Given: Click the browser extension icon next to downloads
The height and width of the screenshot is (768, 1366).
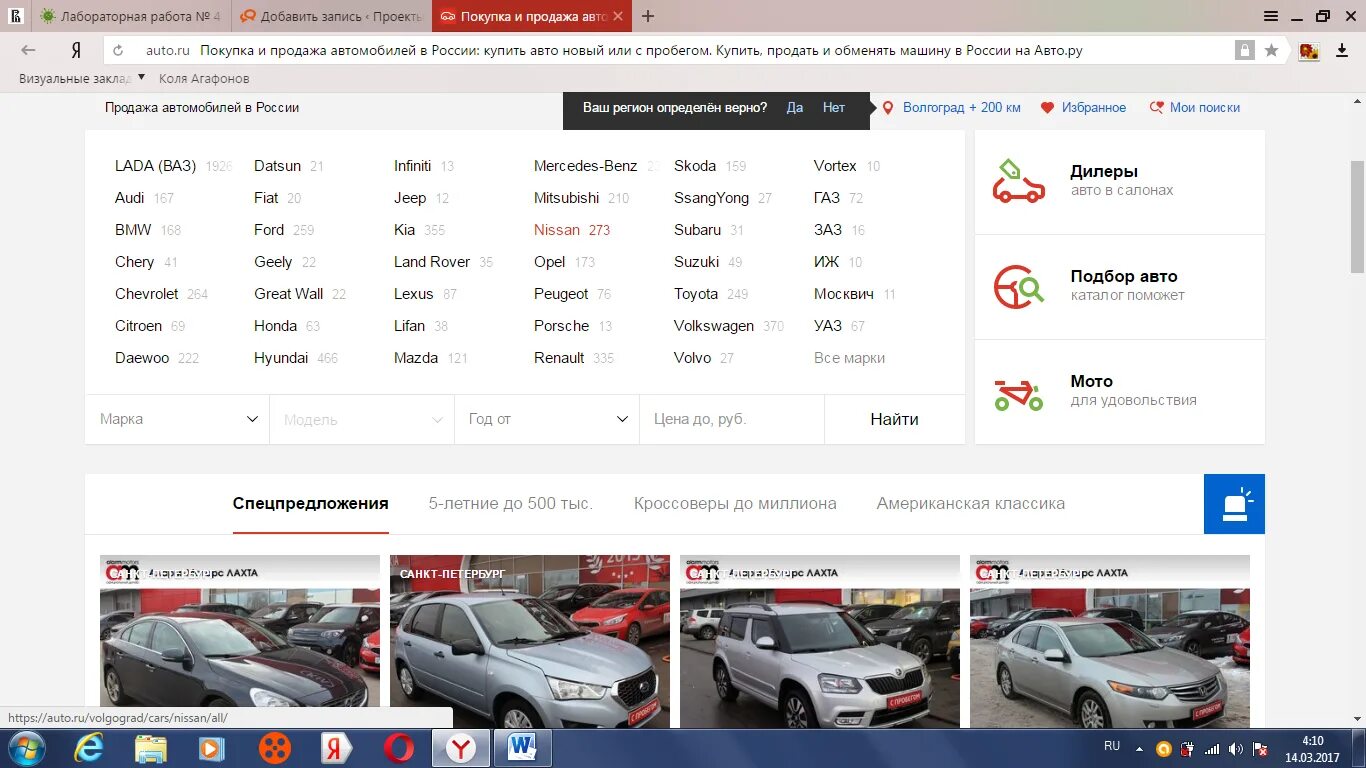Looking at the screenshot, I should pyautogui.click(x=1309, y=51).
